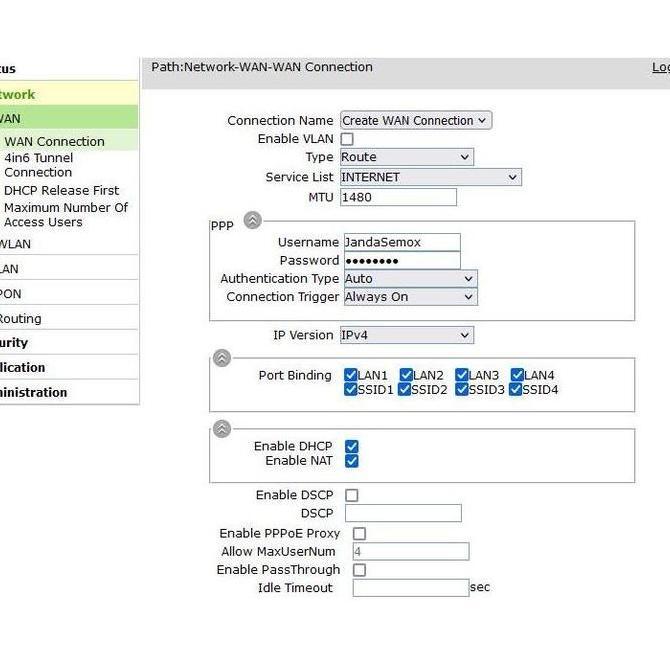Uncheck the LAN1 port binding
This screenshot has height=670, width=670.
tap(351, 375)
